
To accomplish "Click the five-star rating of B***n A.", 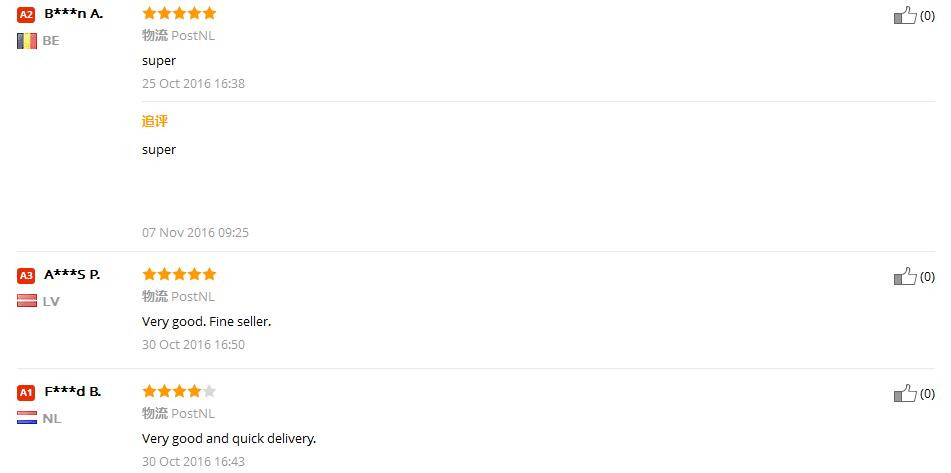I will pos(179,14).
